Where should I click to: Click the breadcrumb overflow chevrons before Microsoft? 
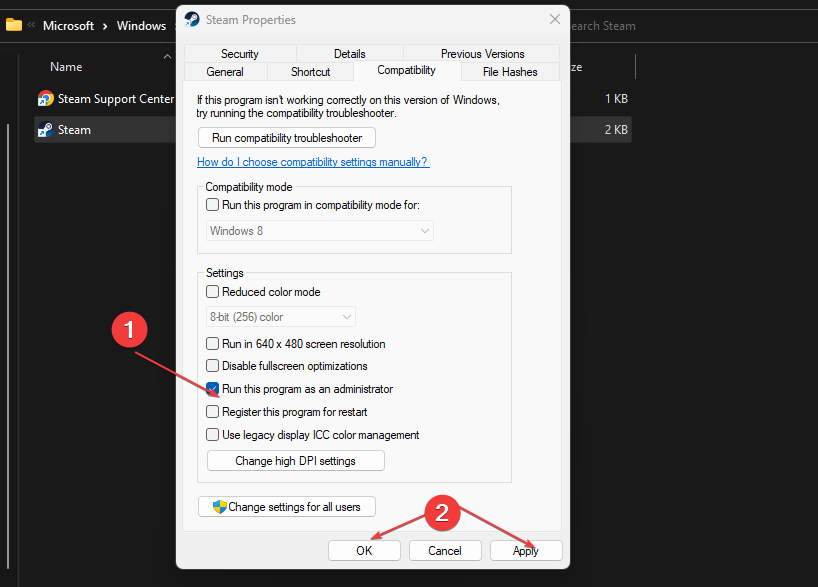click(31, 25)
